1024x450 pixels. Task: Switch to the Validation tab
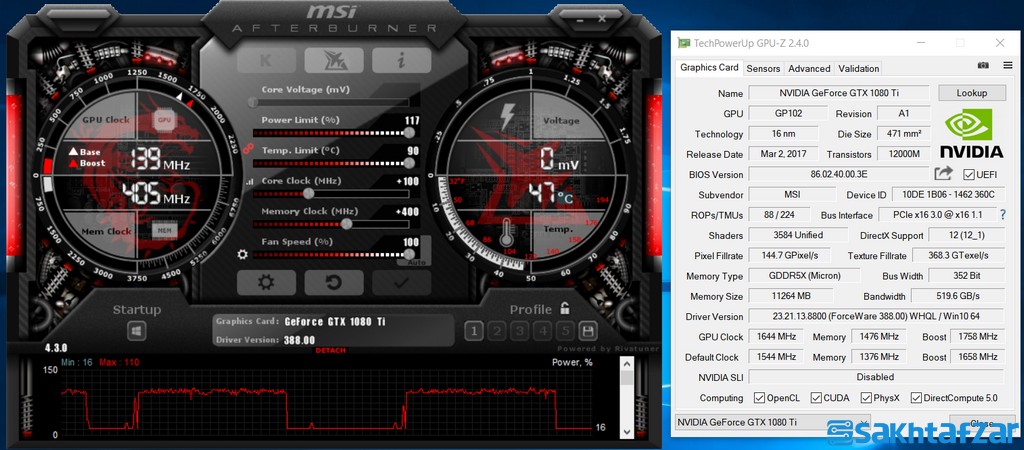pyautogui.click(x=858, y=69)
